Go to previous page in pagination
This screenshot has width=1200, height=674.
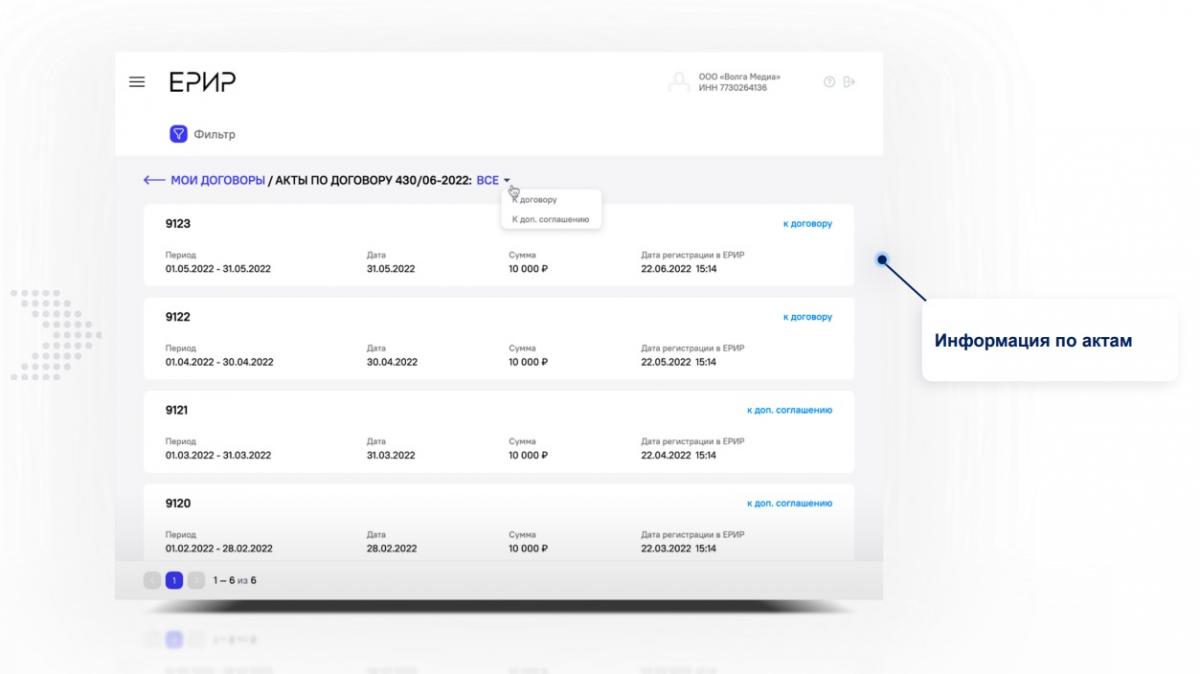click(x=152, y=580)
